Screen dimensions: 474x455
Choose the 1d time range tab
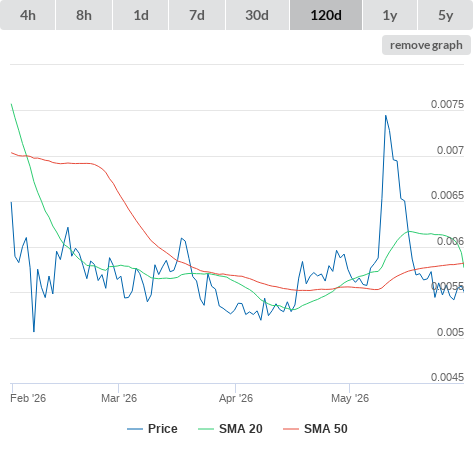[x=141, y=15]
